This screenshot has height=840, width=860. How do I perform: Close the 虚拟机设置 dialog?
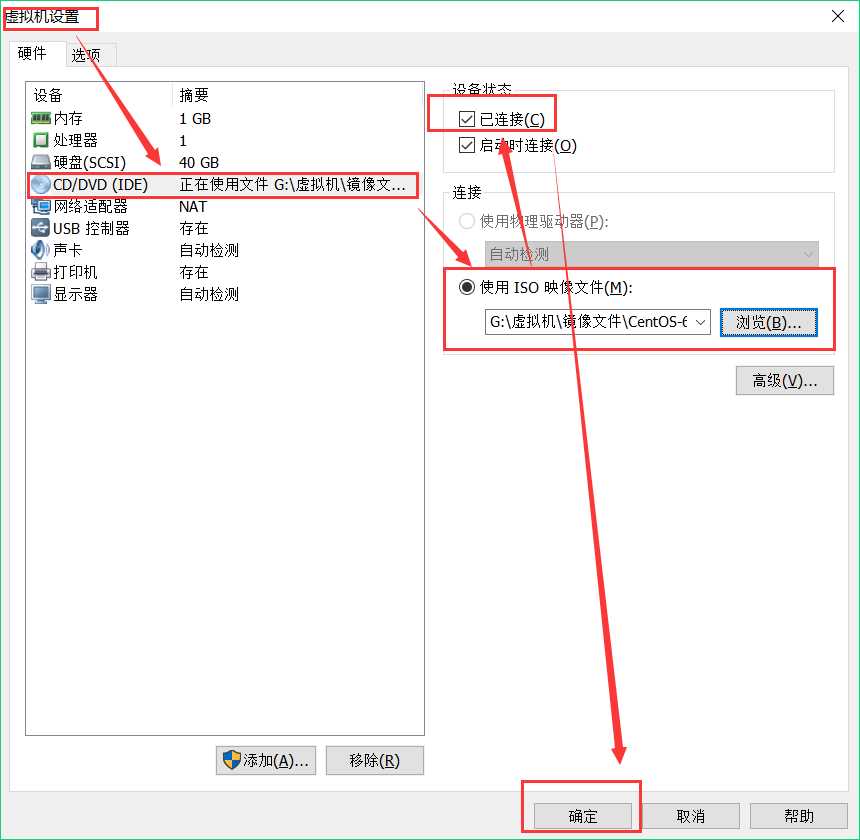(838, 16)
